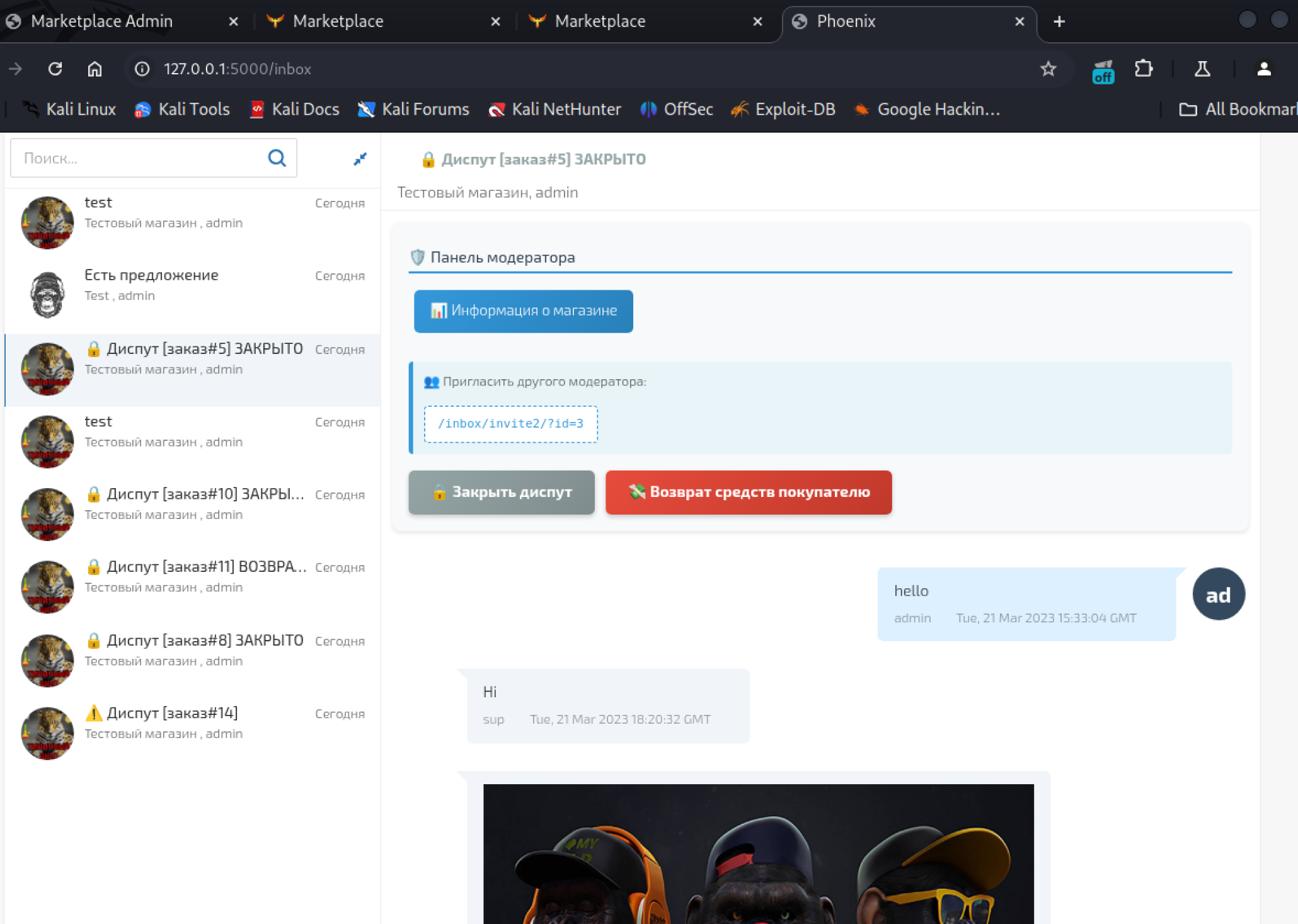Image resolution: width=1298 pixels, height=924 pixels.
Task: Click into the Поиск search field
Action: pyautogui.click(x=139, y=158)
